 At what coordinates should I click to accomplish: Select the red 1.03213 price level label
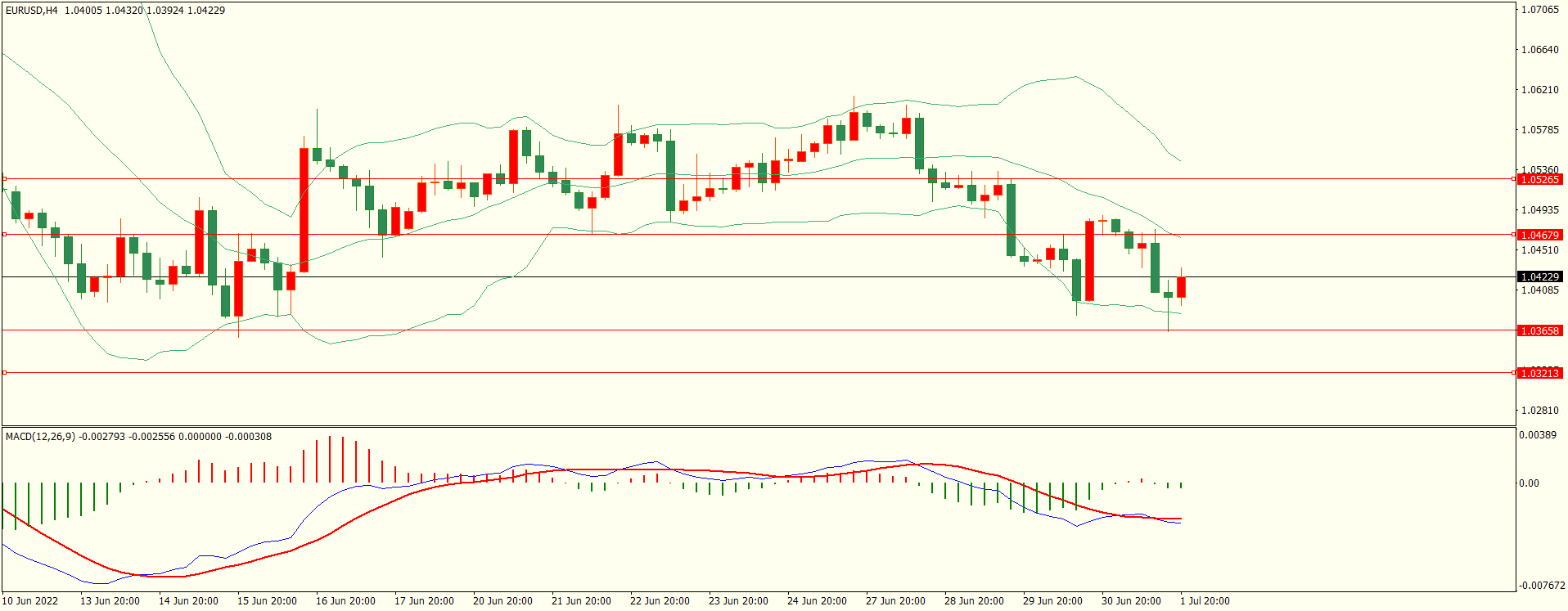tap(1539, 373)
